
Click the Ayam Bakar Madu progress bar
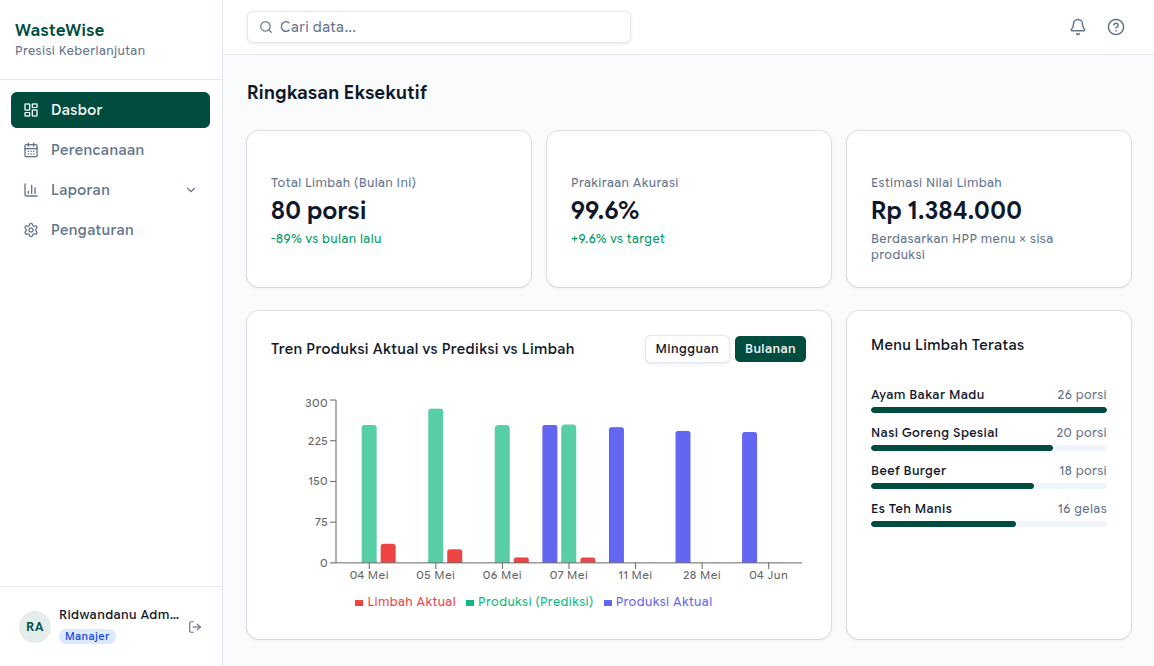[x=988, y=410]
